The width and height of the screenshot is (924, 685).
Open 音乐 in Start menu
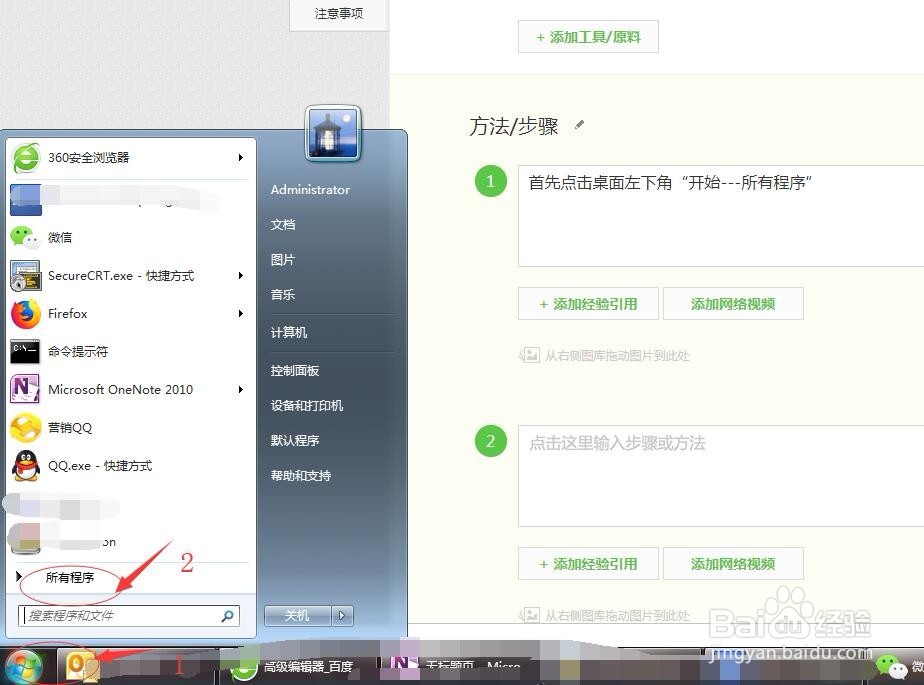[x=283, y=294]
